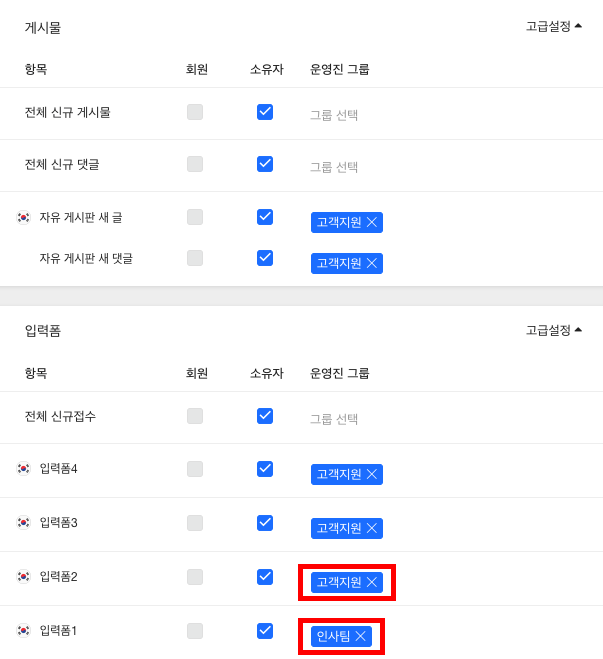Open 그룹 선택 dropdown for 전체 신규접수
603x659 pixels.
click(x=334, y=419)
